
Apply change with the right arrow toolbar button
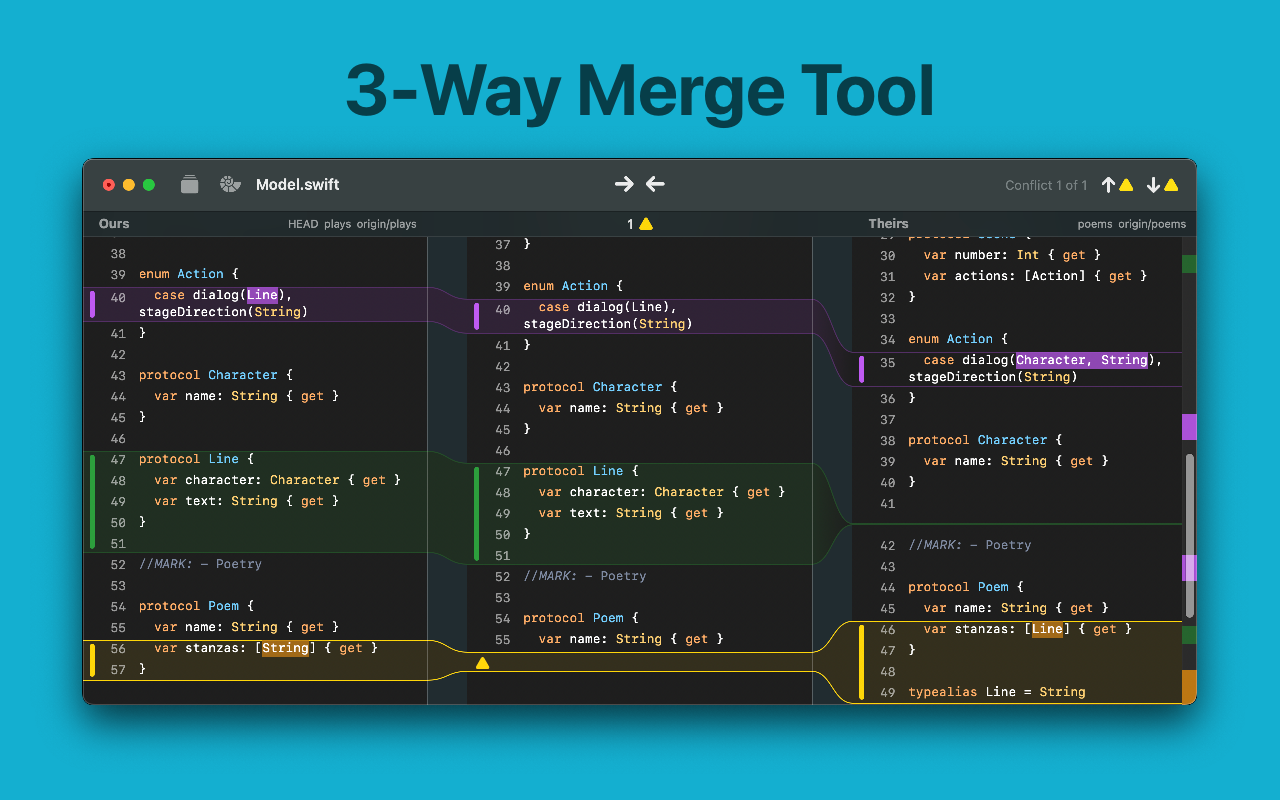point(624,184)
